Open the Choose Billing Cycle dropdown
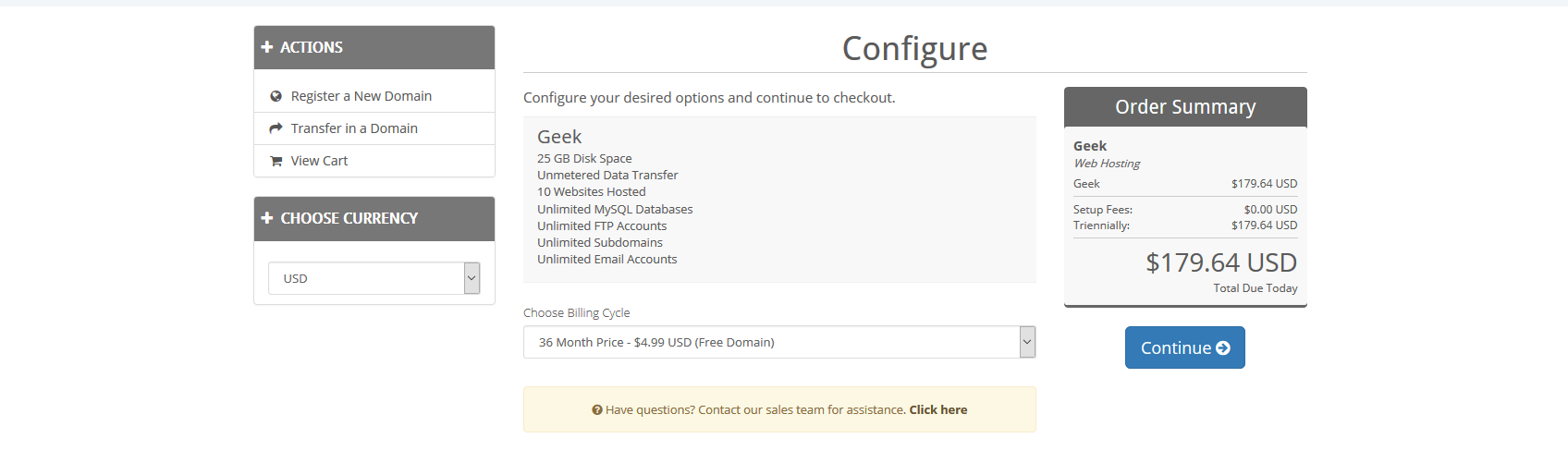The height and width of the screenshot is (475, 1568). pyautogui.click(x=779, y=342)
